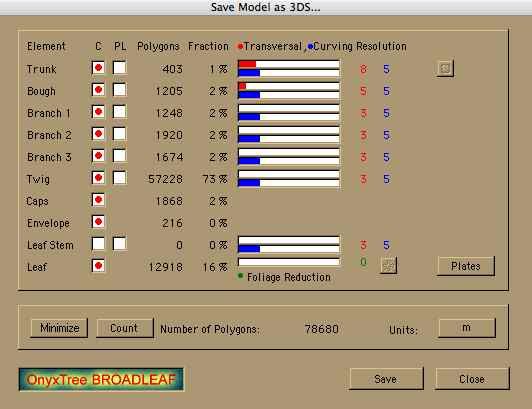Image resolution: width=532 pixels, height=409 pixels.
Task: Click the Caps polygon count 1868
Action: tap(169, 201)
